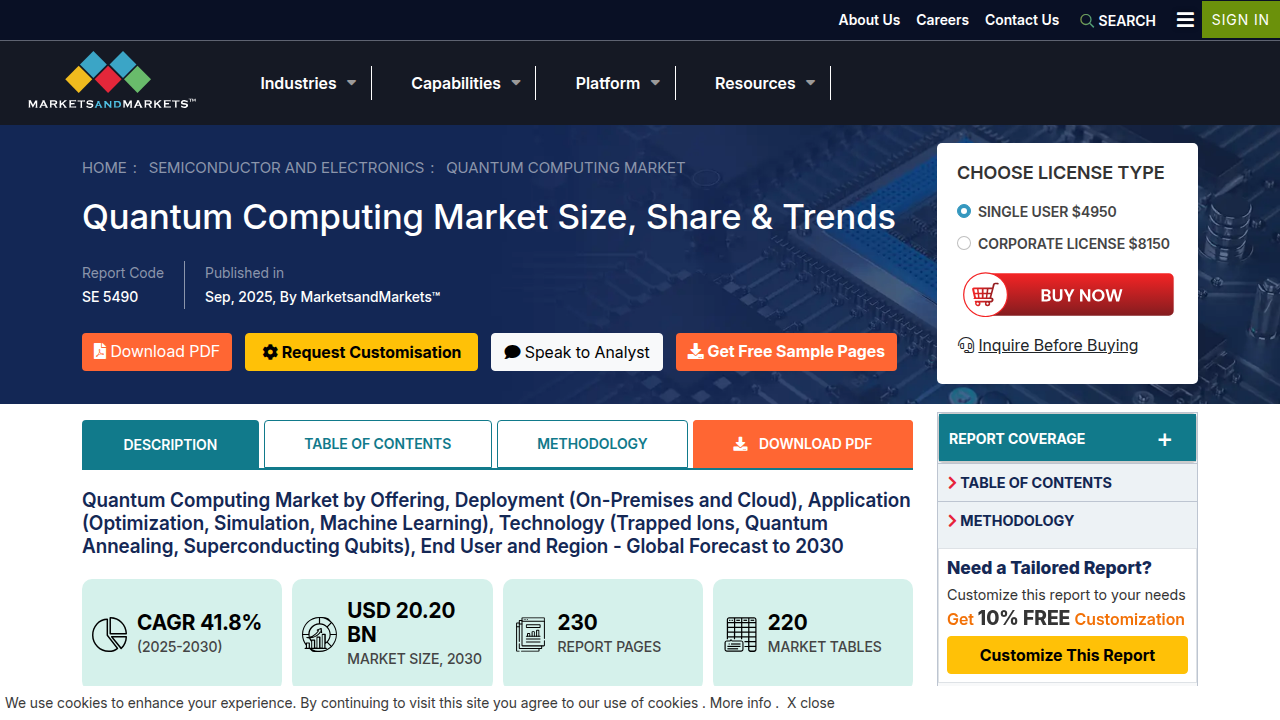Open Inquire Before Buying link
This screenshot has width=1280, height=720.
(x=1058, y=345)
